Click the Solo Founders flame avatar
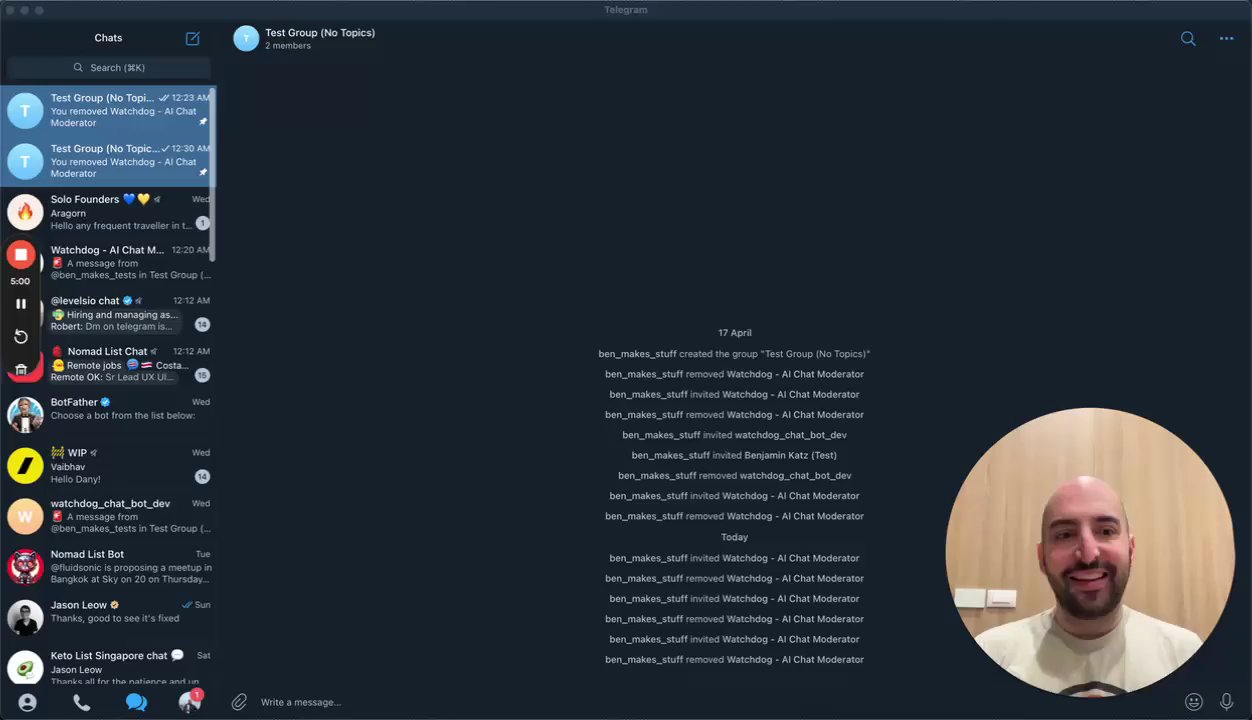 pyautogui.click(x=25, y=212)
